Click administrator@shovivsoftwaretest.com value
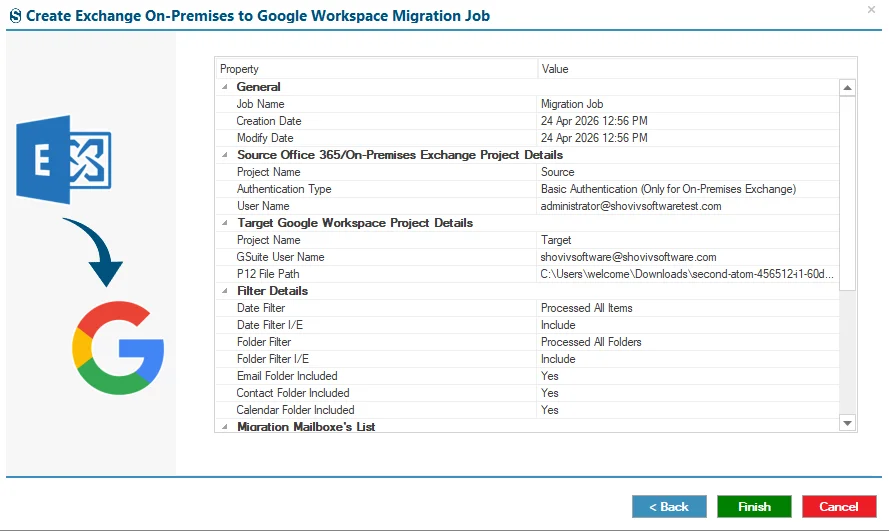 (x=631, y=206)
